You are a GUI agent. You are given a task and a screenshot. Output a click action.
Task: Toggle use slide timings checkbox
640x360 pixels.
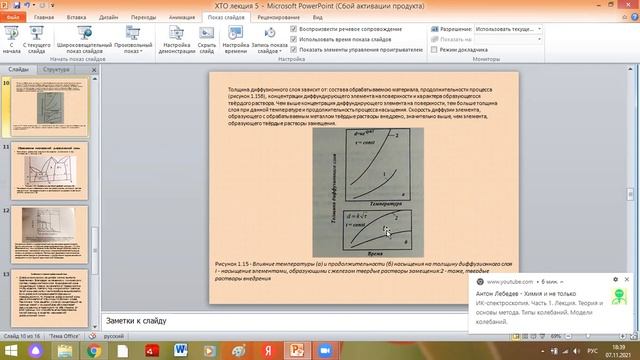click(x=293, y=39)
